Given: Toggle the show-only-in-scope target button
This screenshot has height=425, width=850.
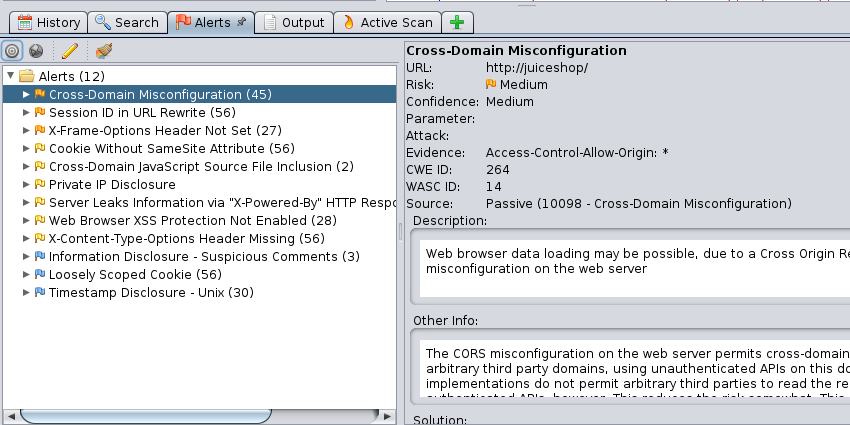Looking at the screenshot, I should point(14,50).
